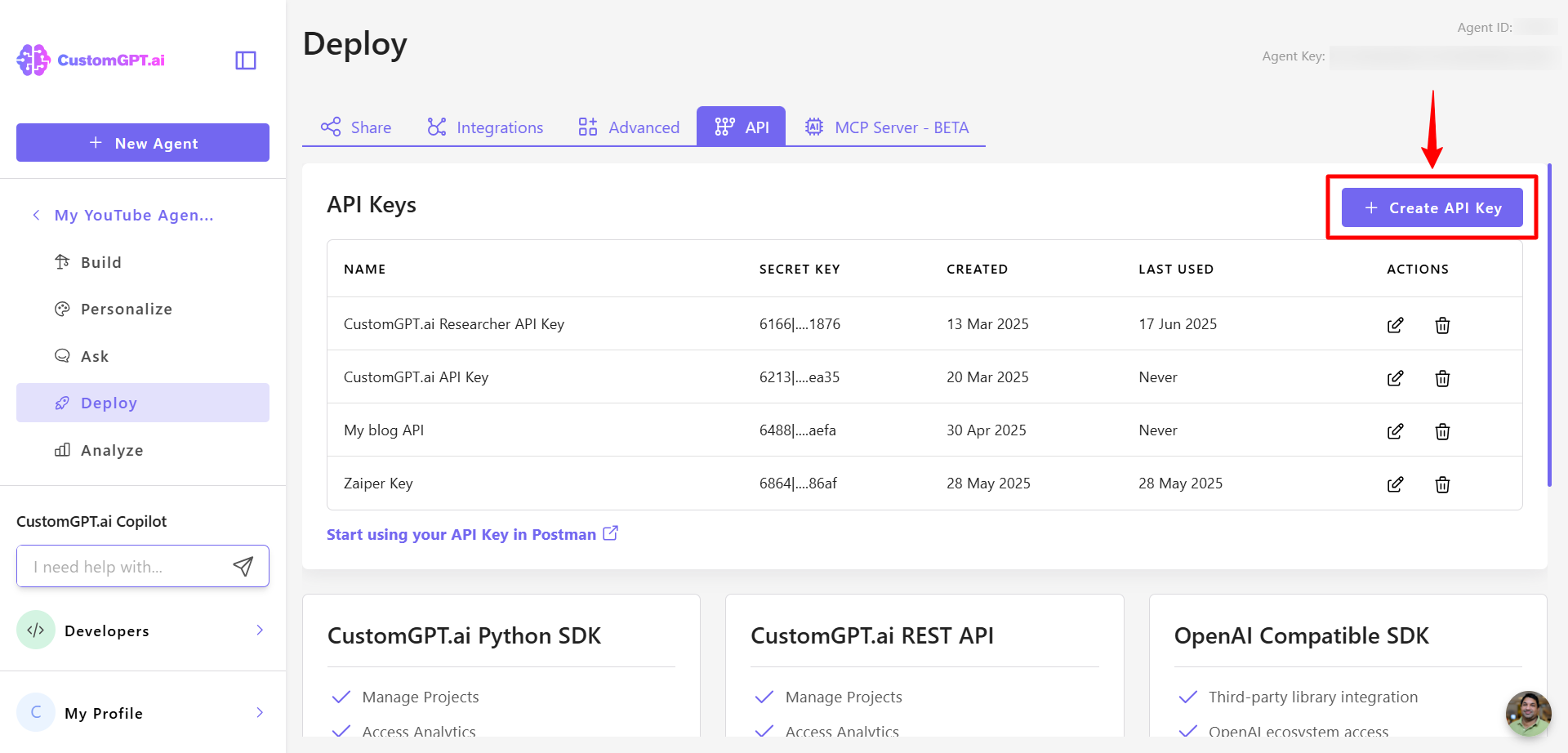The image size is (1568, 753).
Task: Click the Developers code icon
Action: point(36,630)
